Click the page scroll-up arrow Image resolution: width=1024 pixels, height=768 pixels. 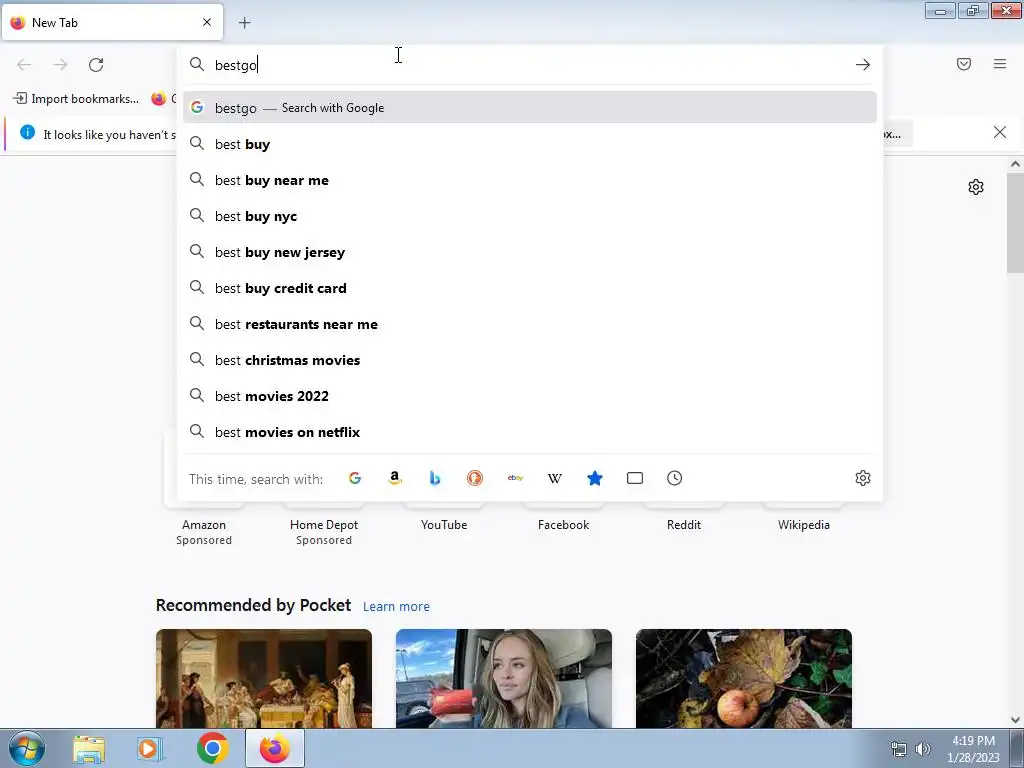[1015, 165]
